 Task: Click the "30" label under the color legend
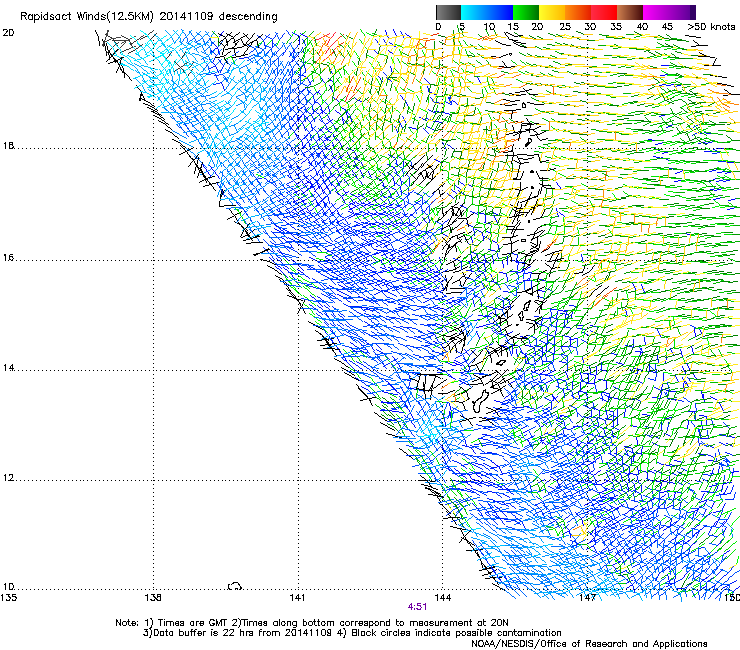pyautogui.click(x=590, y=27)
